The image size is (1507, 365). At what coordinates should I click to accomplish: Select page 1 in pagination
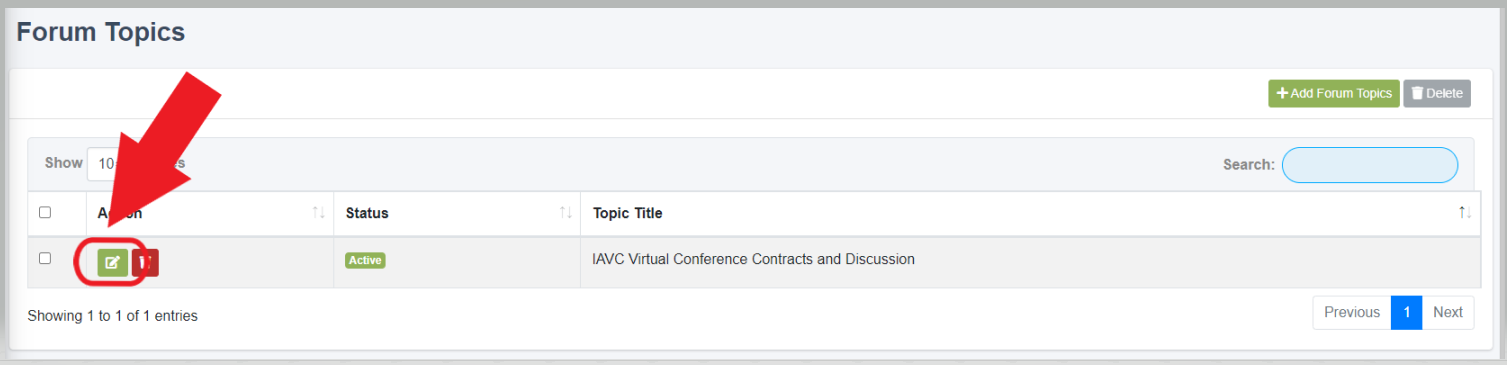click(x=1406, y=313)
